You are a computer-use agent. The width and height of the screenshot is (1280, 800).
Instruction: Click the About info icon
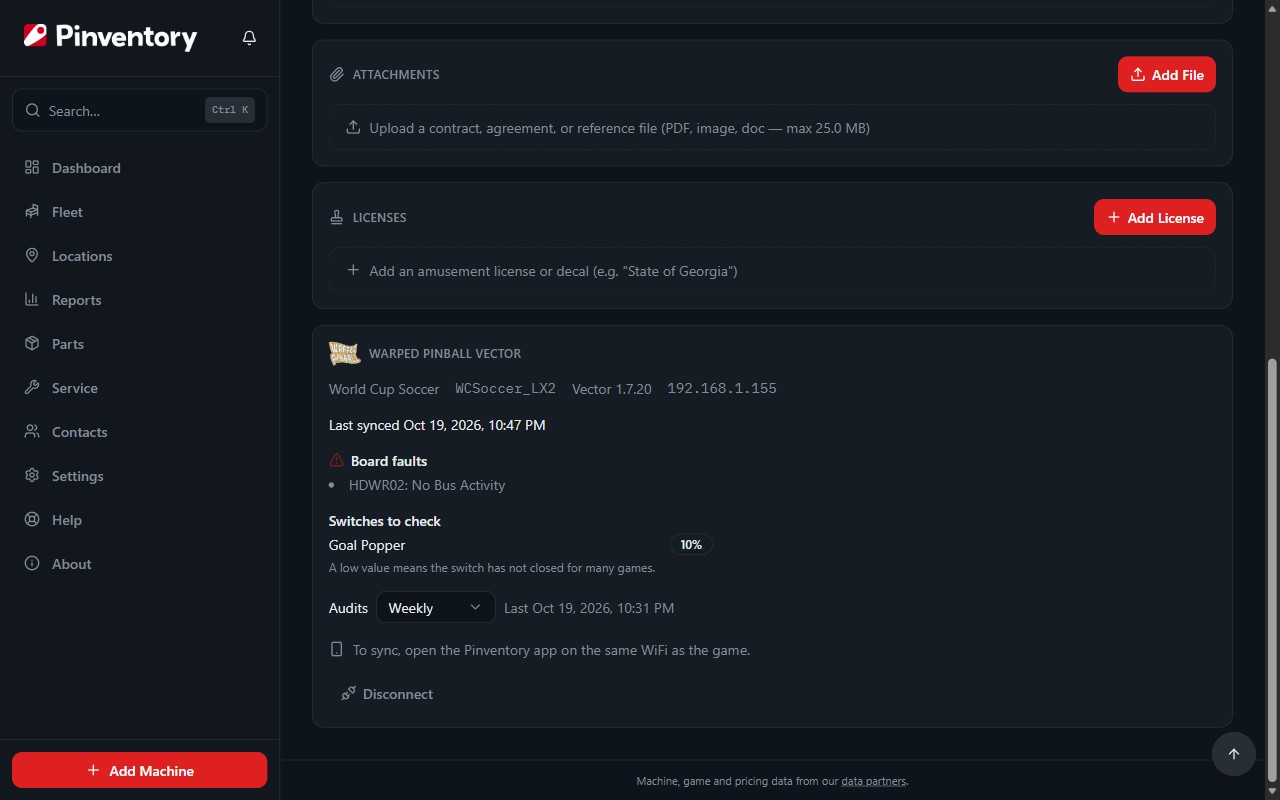[32, 564]
